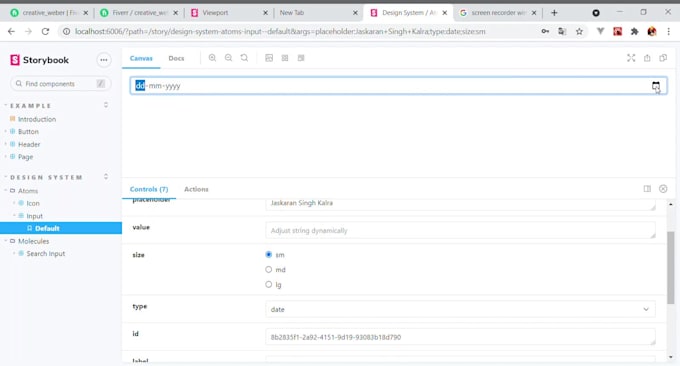Image resolution: width=680 pixels, height=366 pixels.
Task: Toggle the grid icon in canvas toolbar
Action: click(285, 58)
